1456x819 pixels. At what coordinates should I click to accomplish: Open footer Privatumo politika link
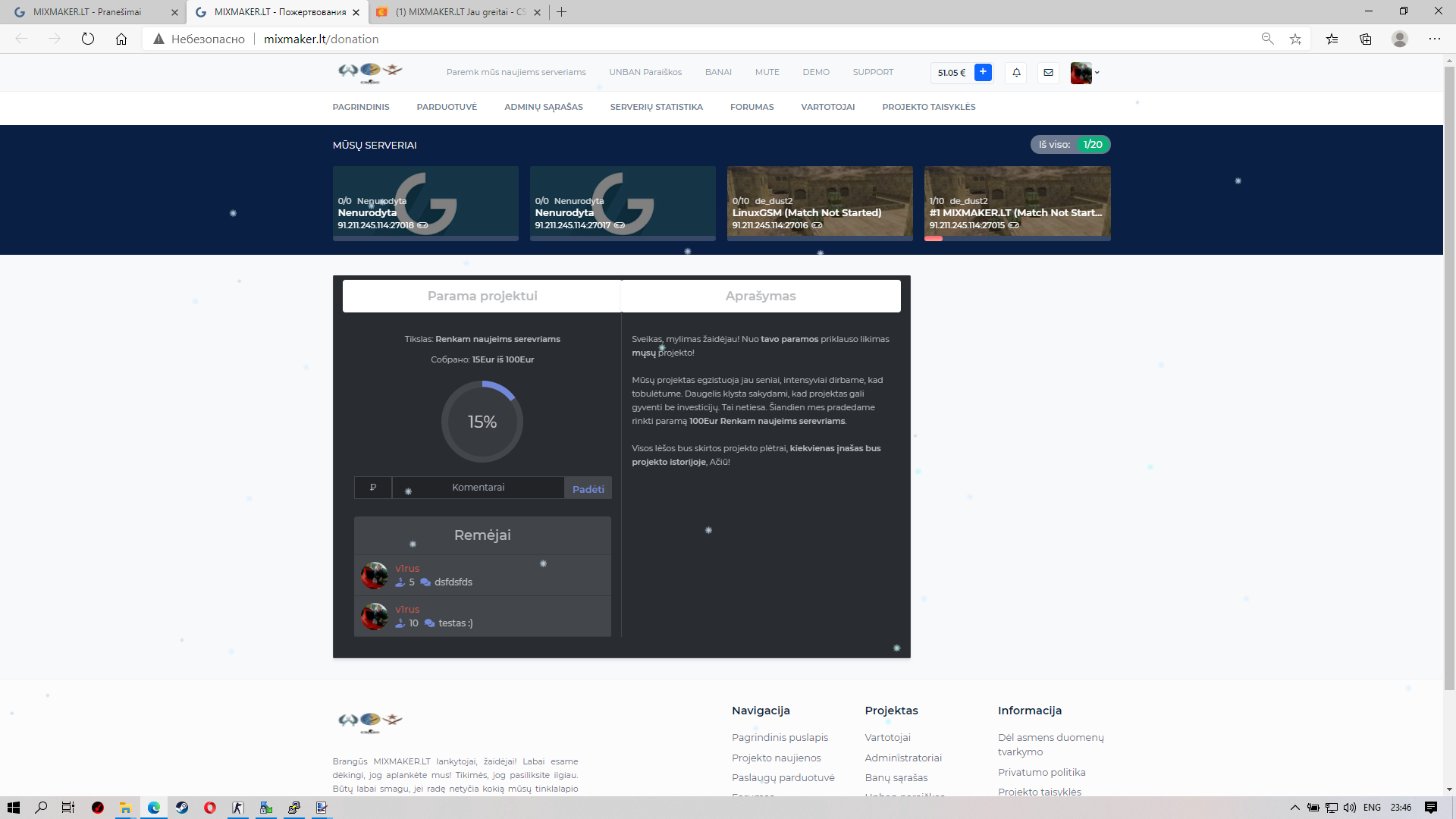click(x=1041, y=772)
